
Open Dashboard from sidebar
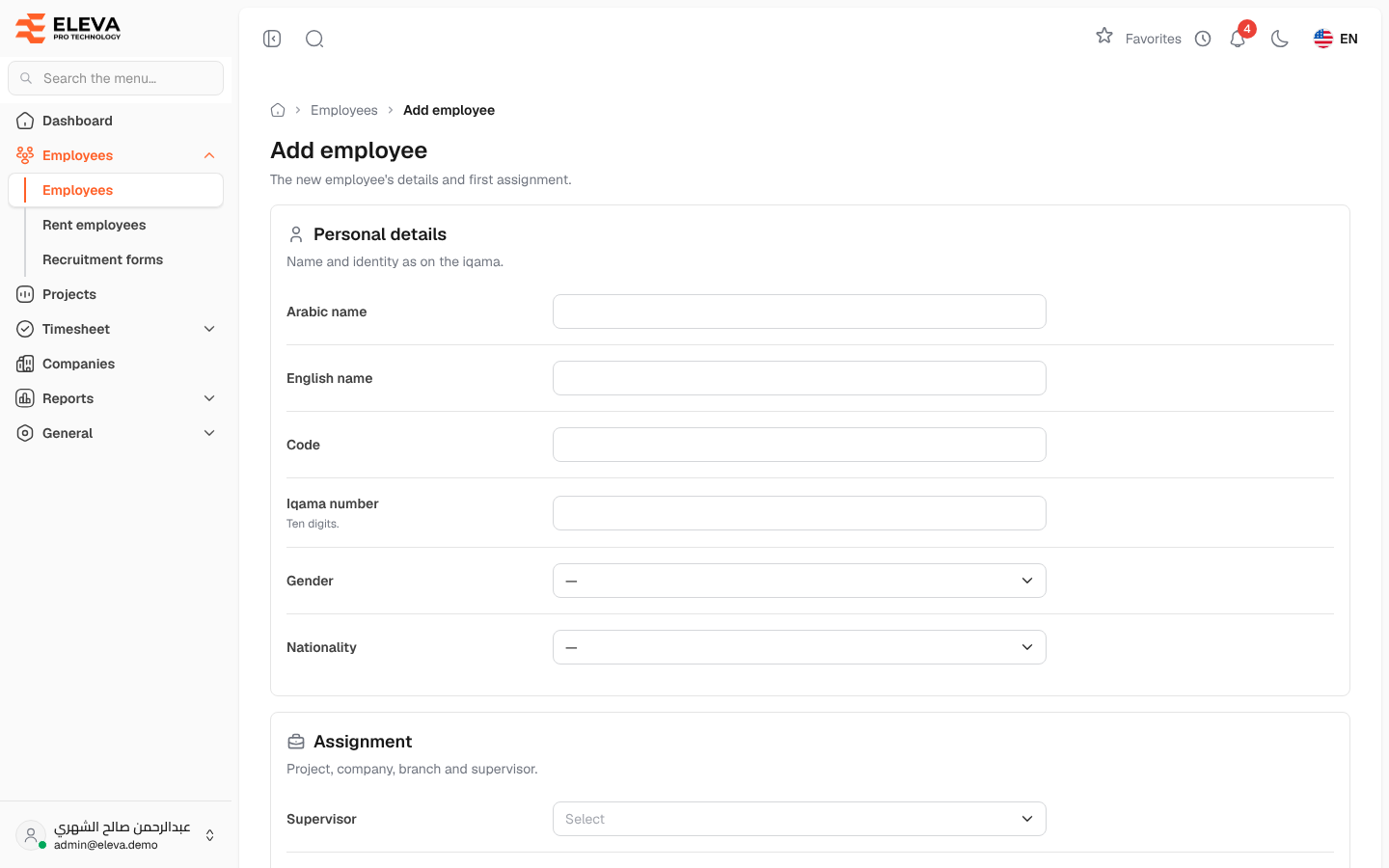[116, 121]
